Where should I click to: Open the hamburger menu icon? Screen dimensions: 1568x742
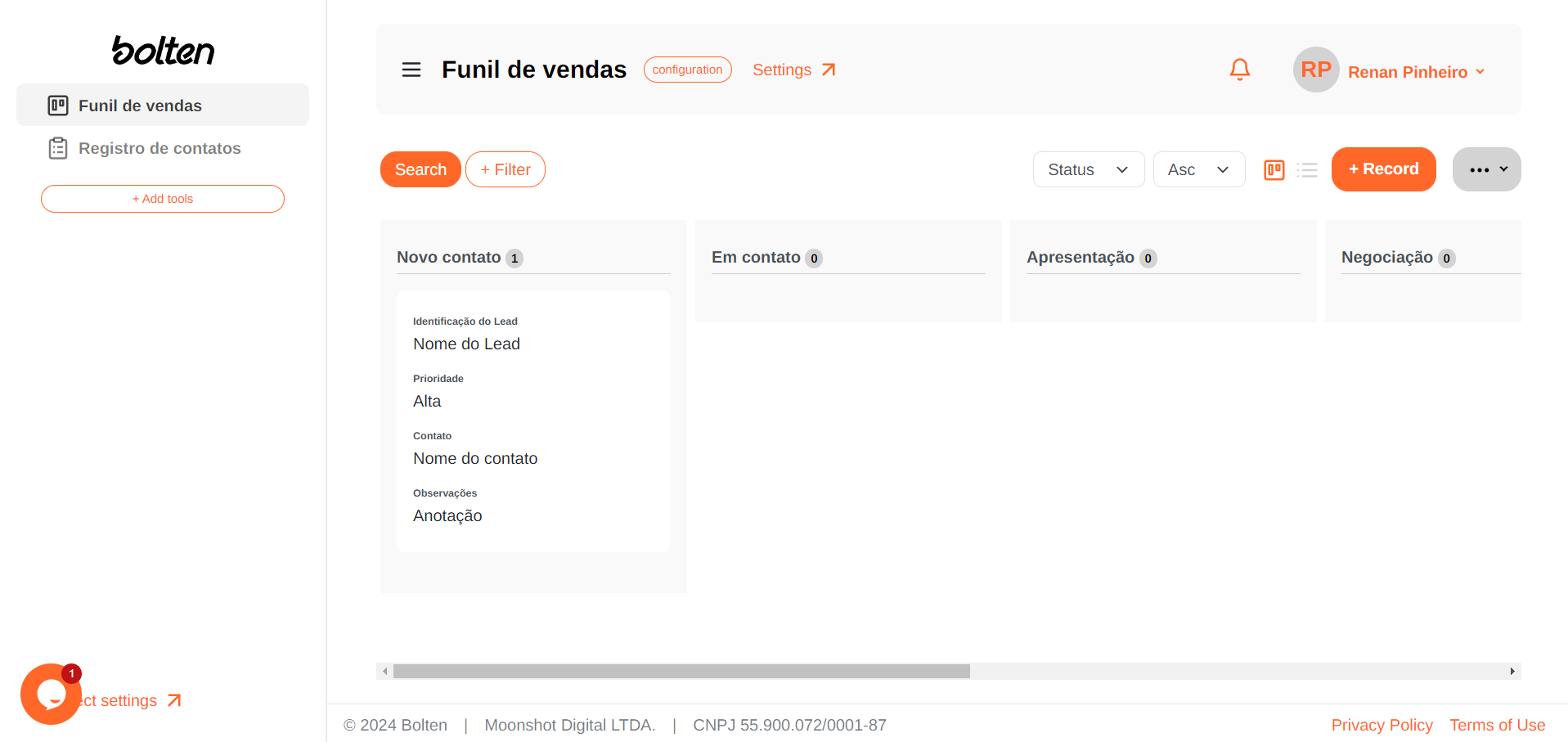tap(411, 70)
